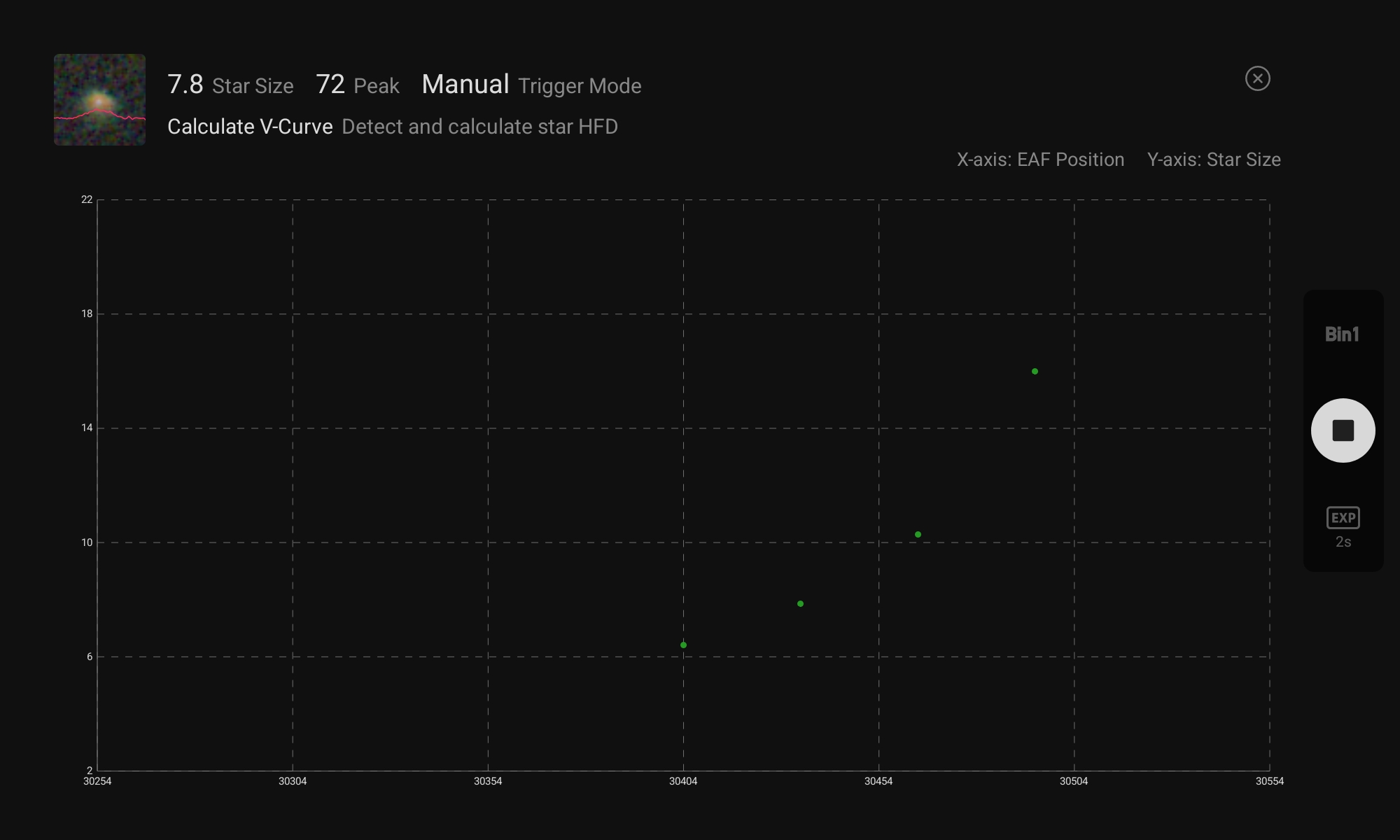Viewport: 1400px width, 840px height.
Task: Select the highest star size data point
Action: 1035,371
